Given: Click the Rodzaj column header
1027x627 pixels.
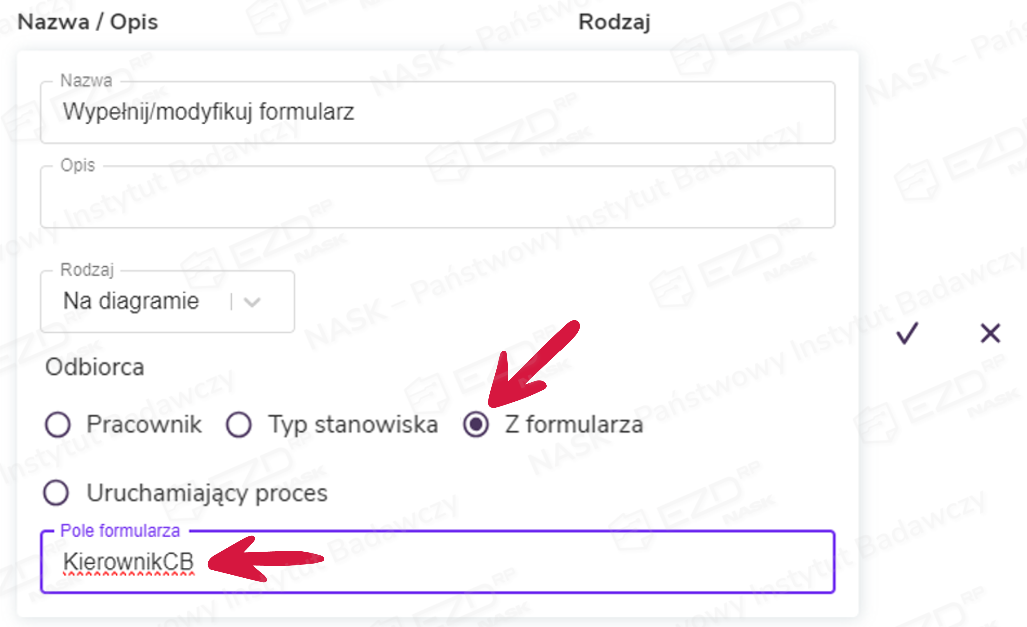Looking at the screenshot, I should [x=614, y=21].
